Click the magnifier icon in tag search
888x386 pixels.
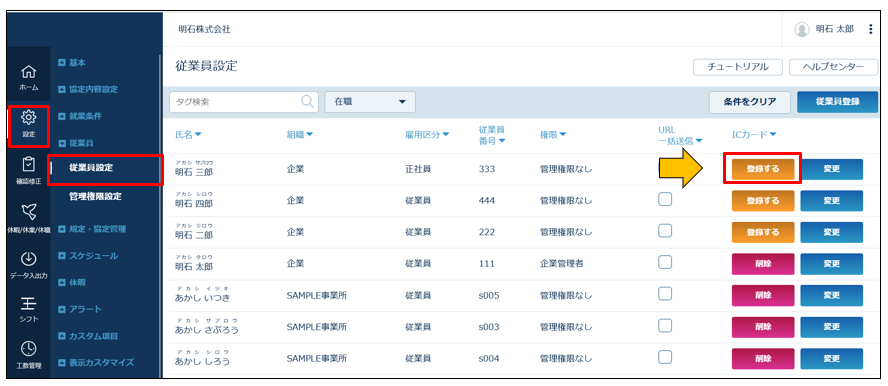307,101
